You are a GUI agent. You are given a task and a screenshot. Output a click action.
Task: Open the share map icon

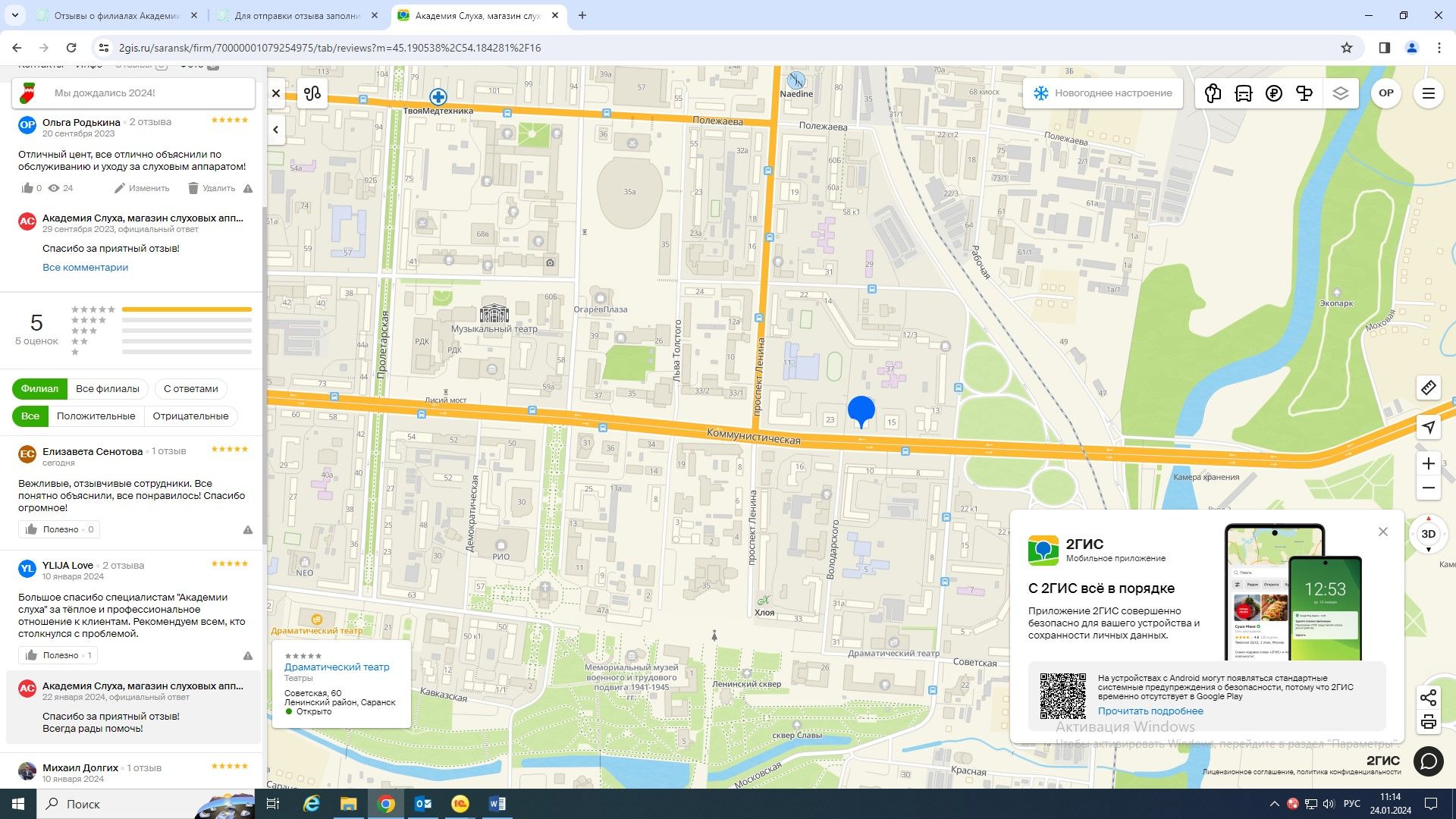(1428, 698)
